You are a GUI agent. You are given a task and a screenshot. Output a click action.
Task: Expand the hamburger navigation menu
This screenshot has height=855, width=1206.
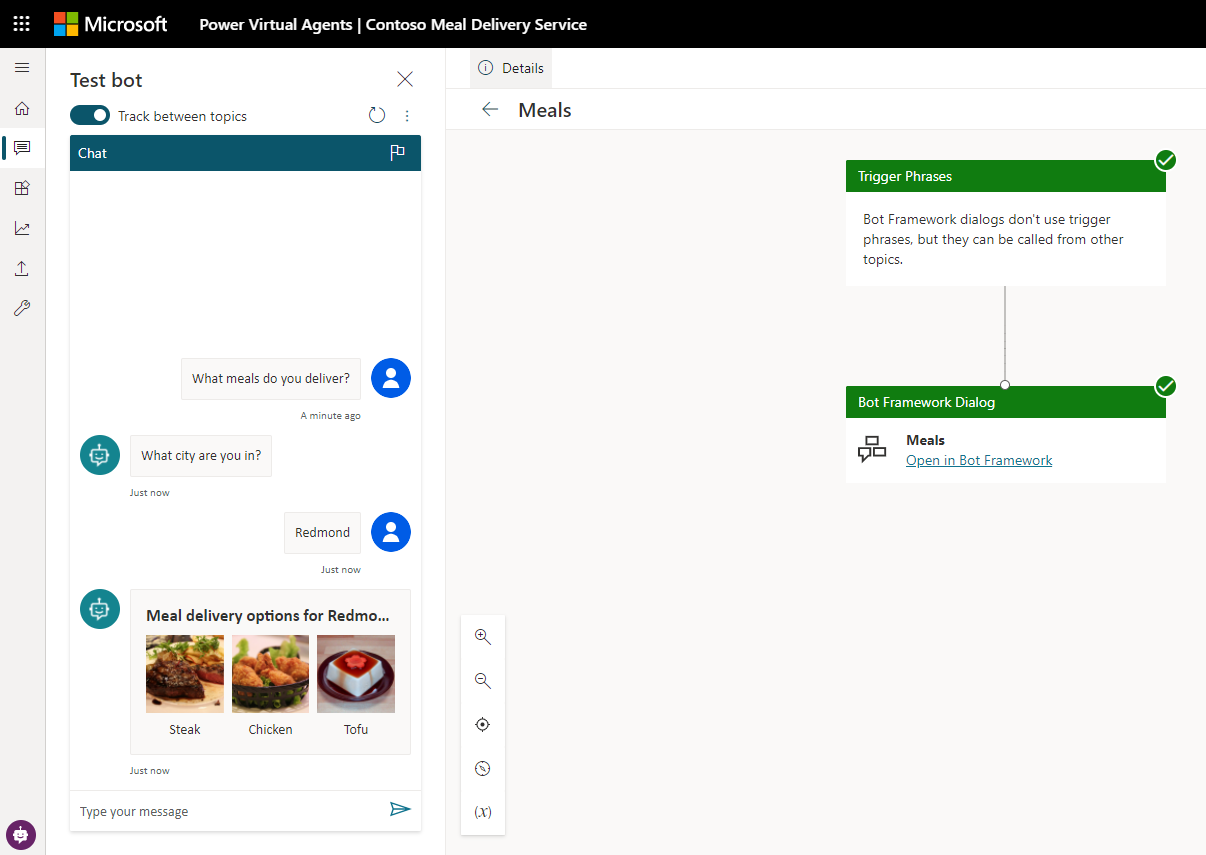22,67
